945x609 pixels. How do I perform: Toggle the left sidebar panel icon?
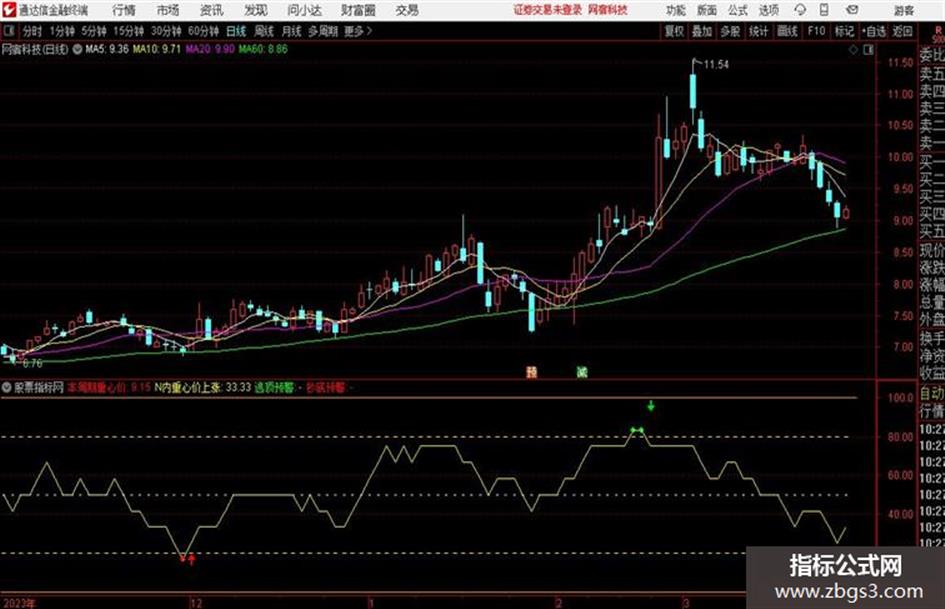(x=9, y=31)
